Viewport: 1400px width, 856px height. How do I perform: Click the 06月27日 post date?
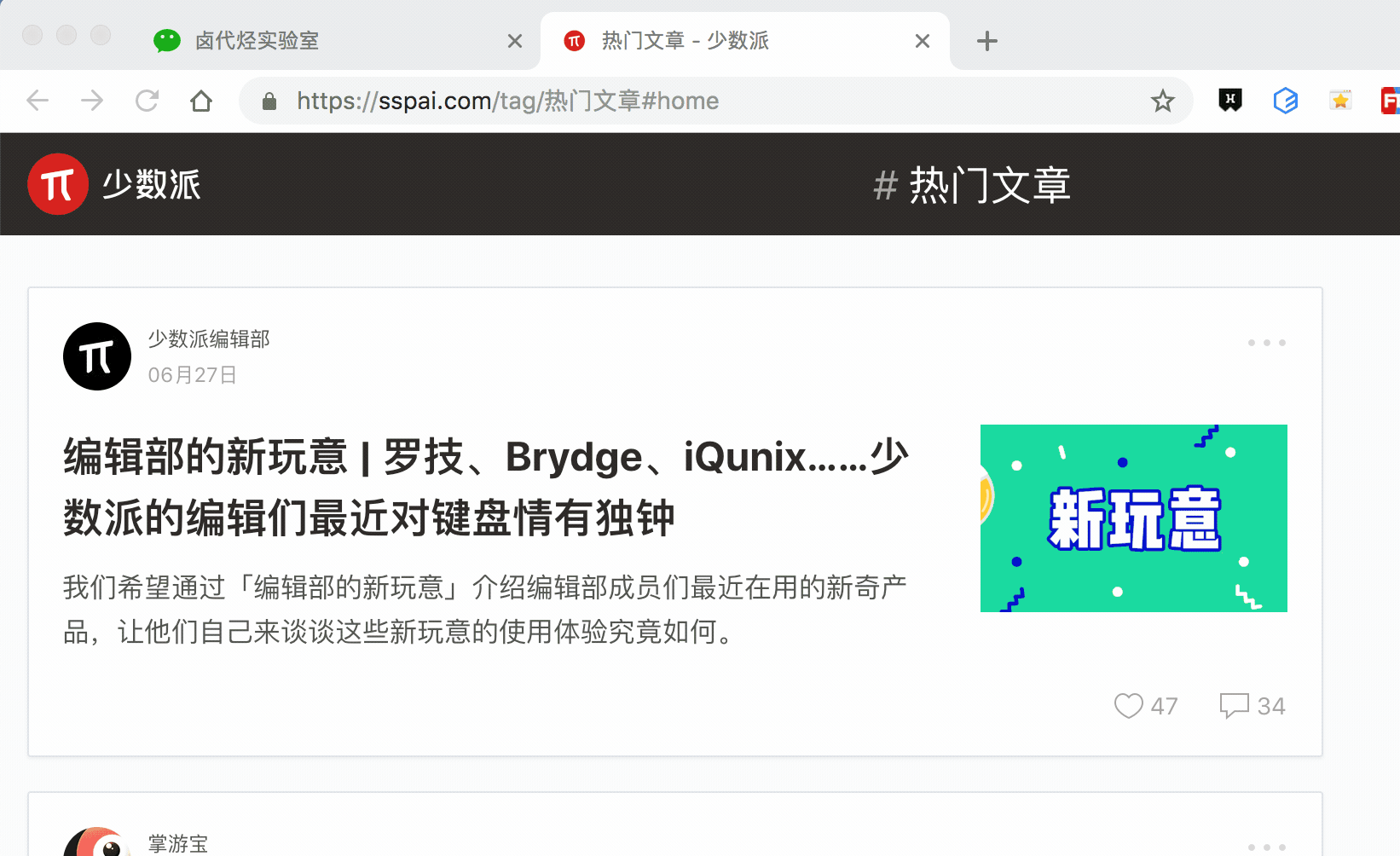click(193, 375)
